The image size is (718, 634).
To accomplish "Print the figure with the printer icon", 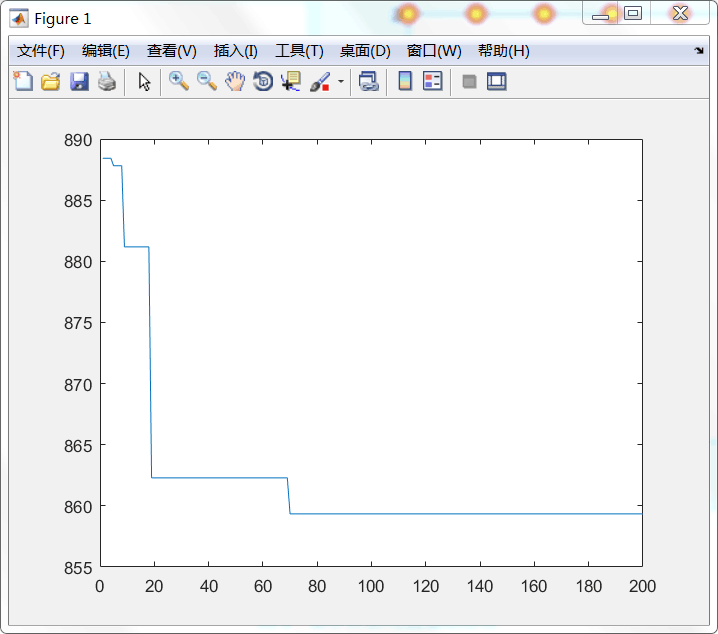I will [106, 82].
